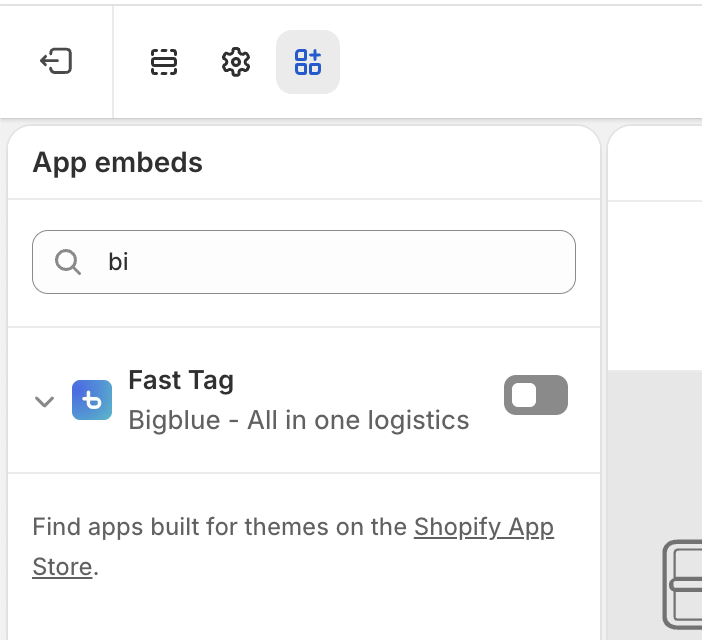Expand the Fast Tag settings chevron
The height and width of the screenshot is (640, 702).
point(44,401)
